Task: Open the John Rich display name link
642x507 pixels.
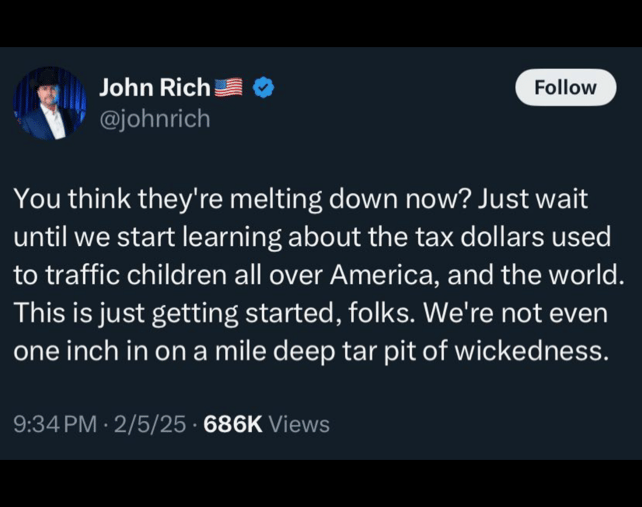Action: click(x=155, y=88)
